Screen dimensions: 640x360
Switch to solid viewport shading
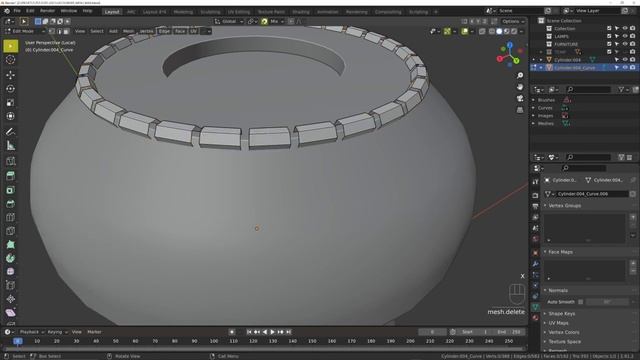point(499,31)
